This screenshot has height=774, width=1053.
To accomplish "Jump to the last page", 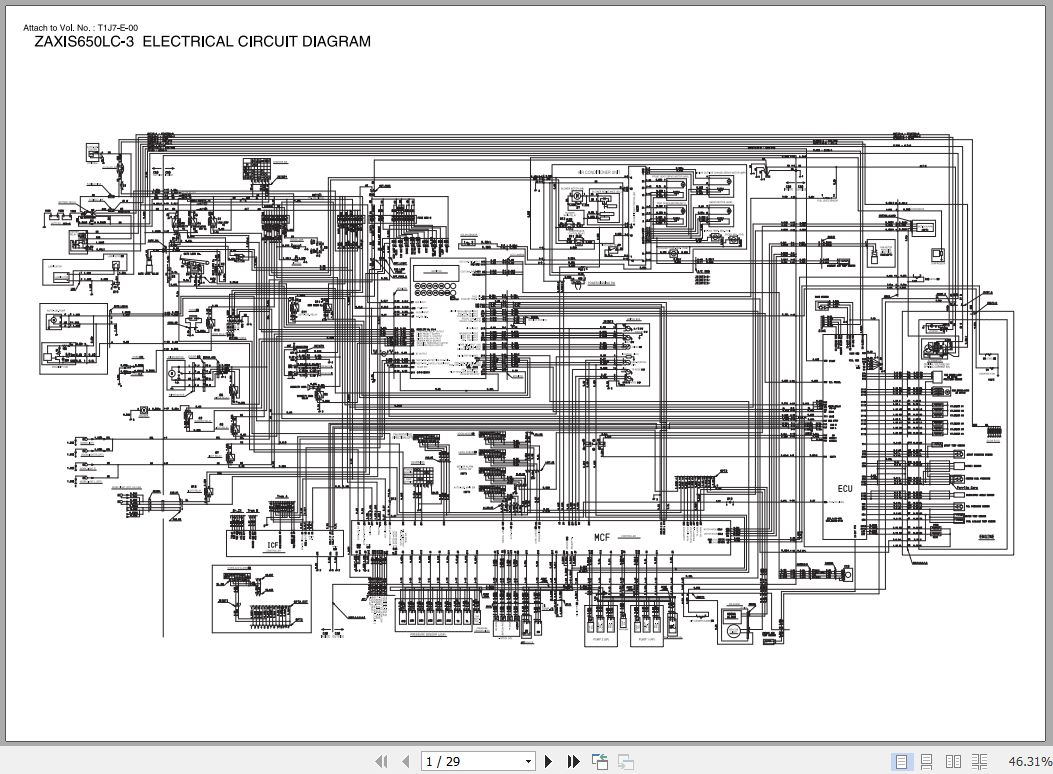I will [573, 761].
